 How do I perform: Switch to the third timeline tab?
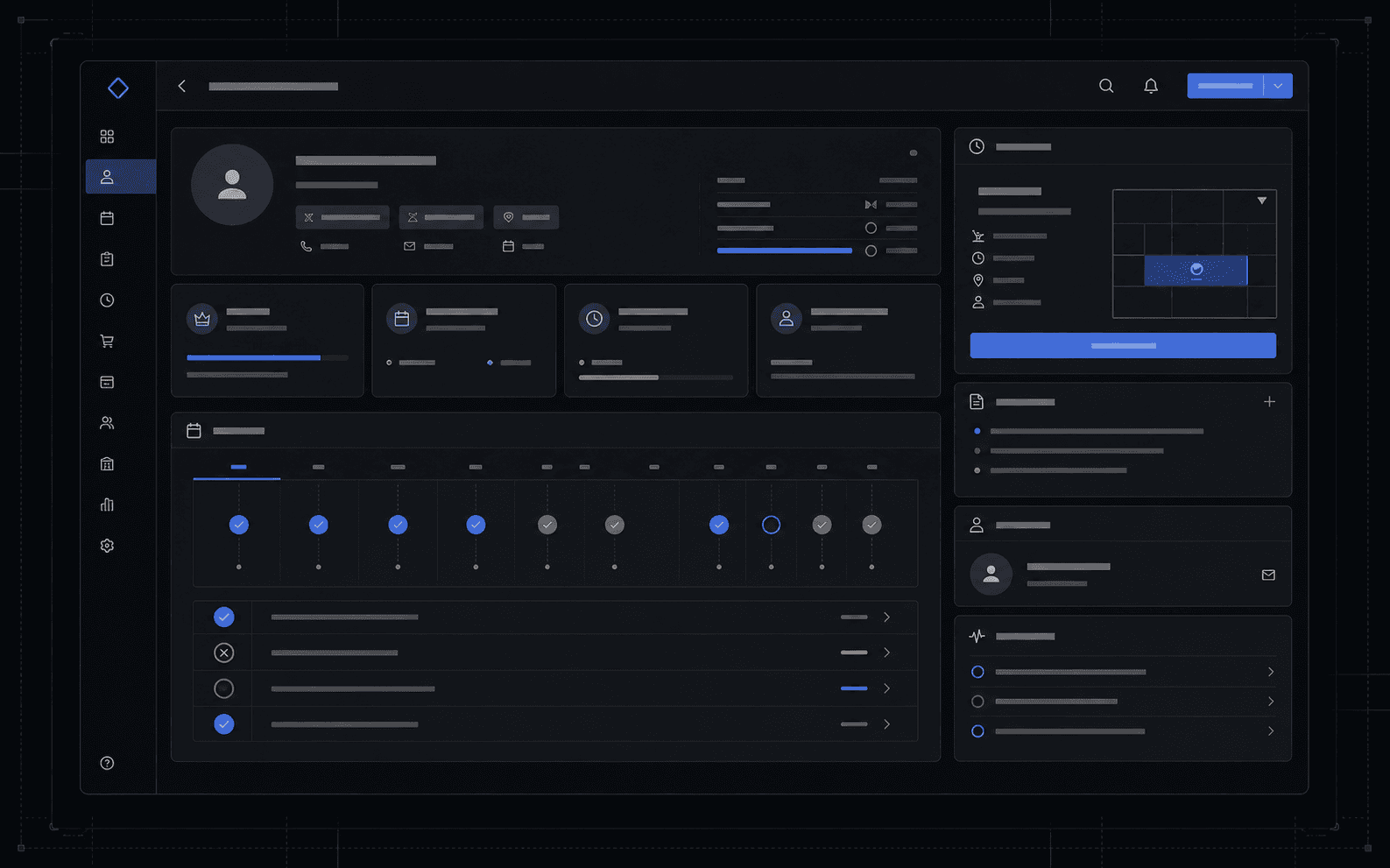pos(398,468)
